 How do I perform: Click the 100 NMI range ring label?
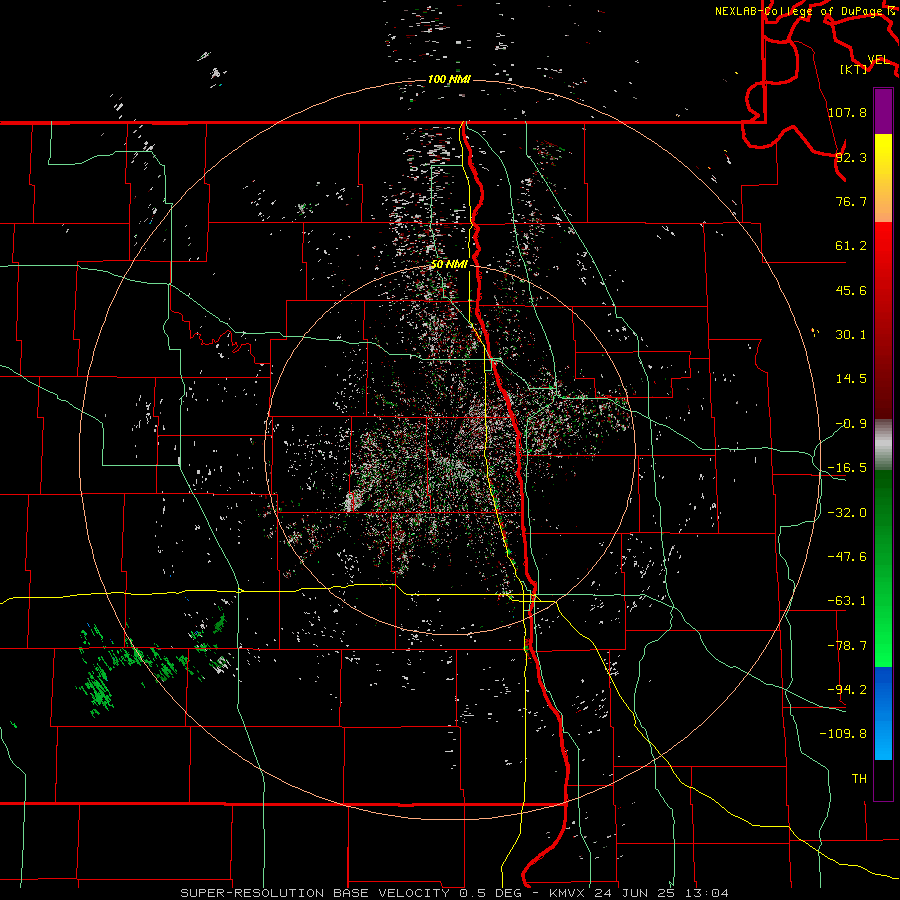click(449, 79)
